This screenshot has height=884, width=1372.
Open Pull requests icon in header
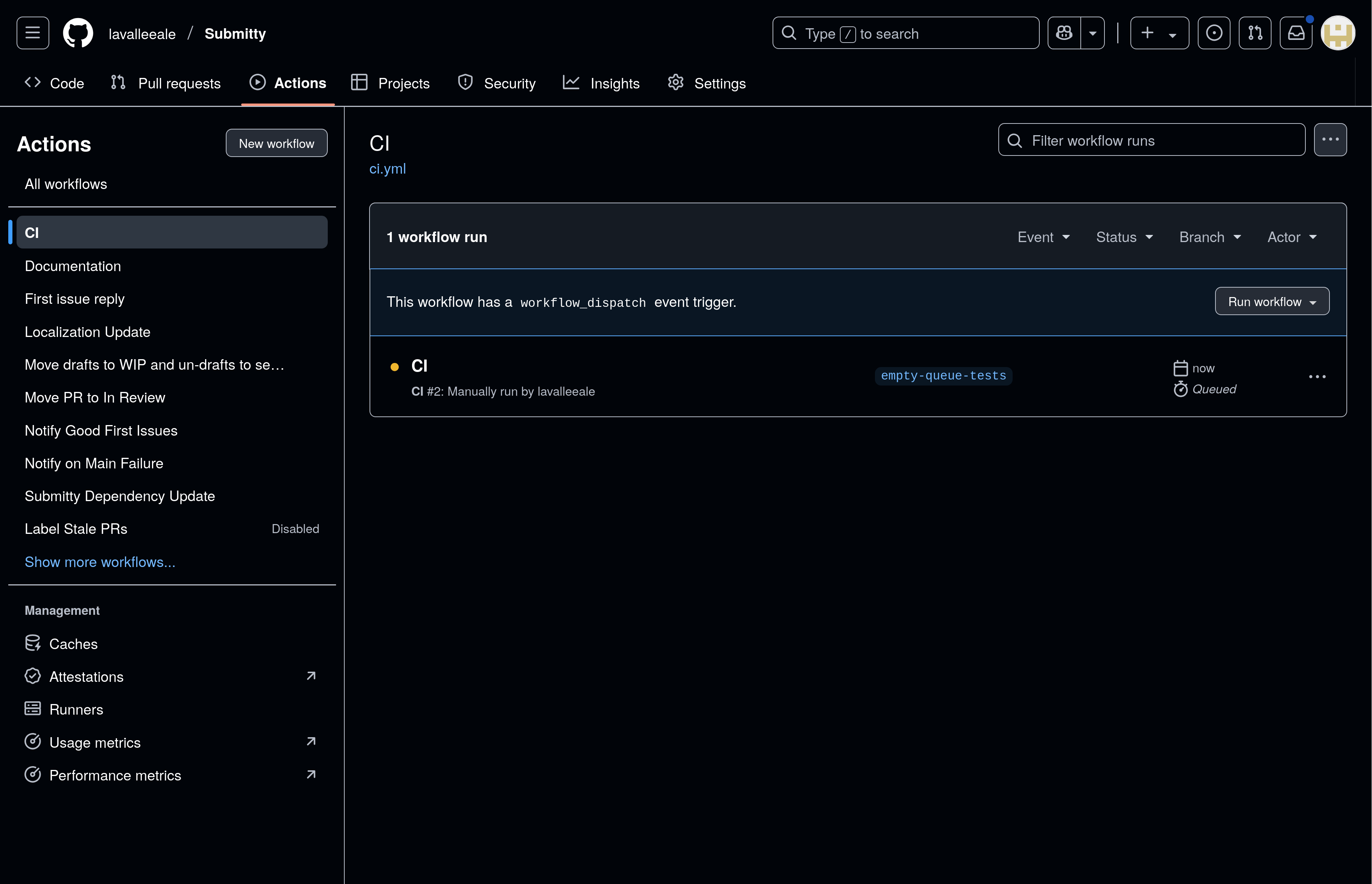click(x=1255, y=33)
